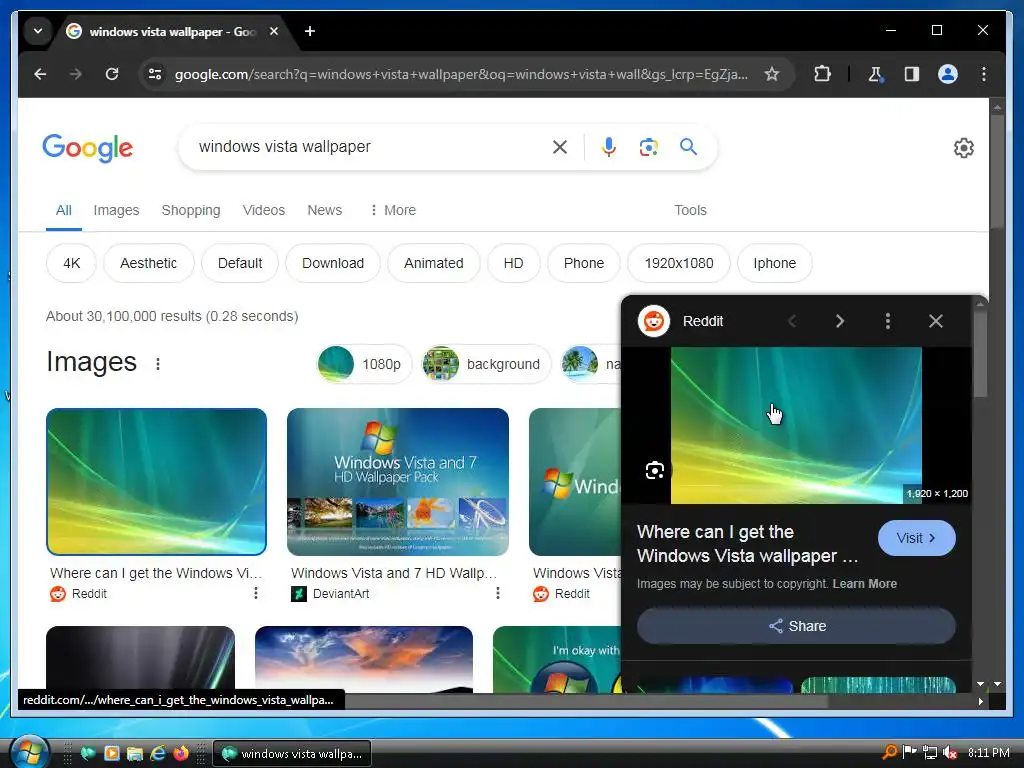Image resolution: width=1024 pixels, height=768 pixels.
Task: Open the Learn More copyright link
Action: 865,584
